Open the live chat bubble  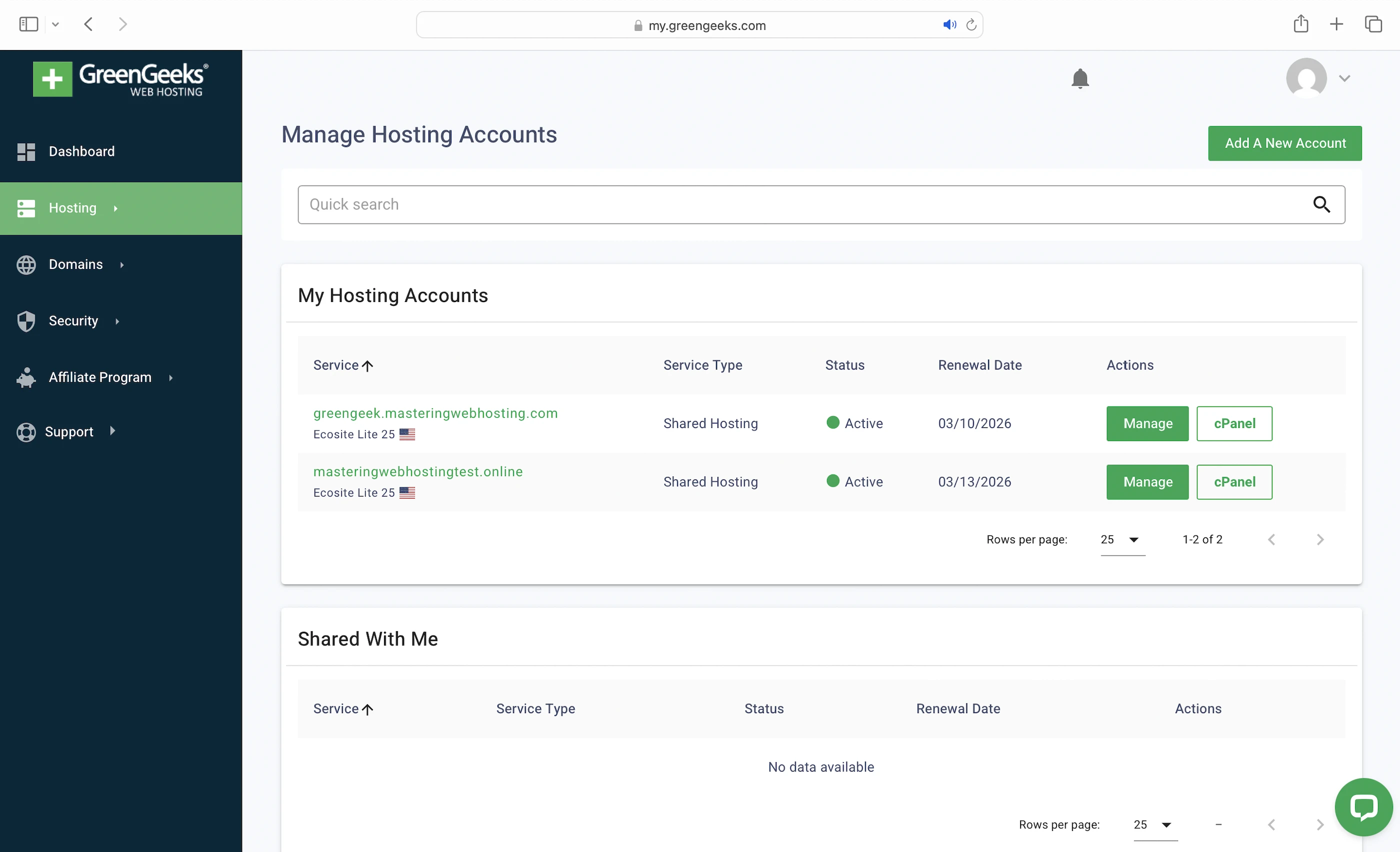coord(1363,807)
